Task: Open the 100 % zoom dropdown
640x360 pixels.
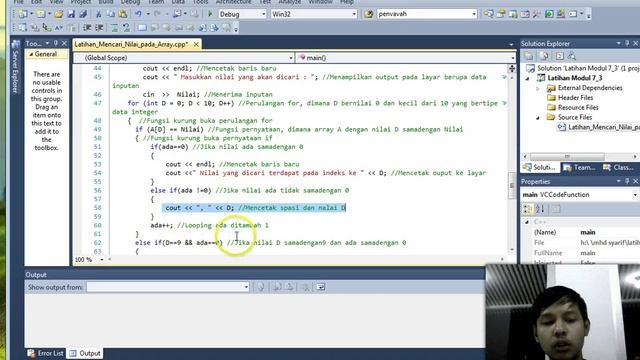Action: point(102,260)
